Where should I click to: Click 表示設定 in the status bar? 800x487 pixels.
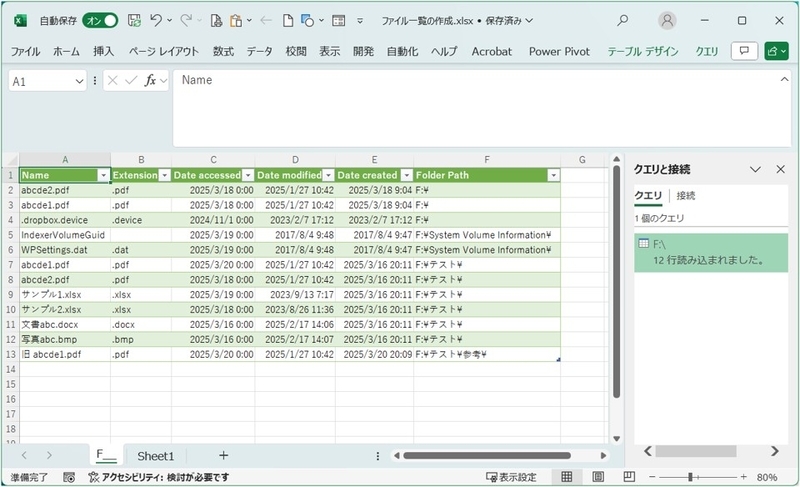[511, 477]
